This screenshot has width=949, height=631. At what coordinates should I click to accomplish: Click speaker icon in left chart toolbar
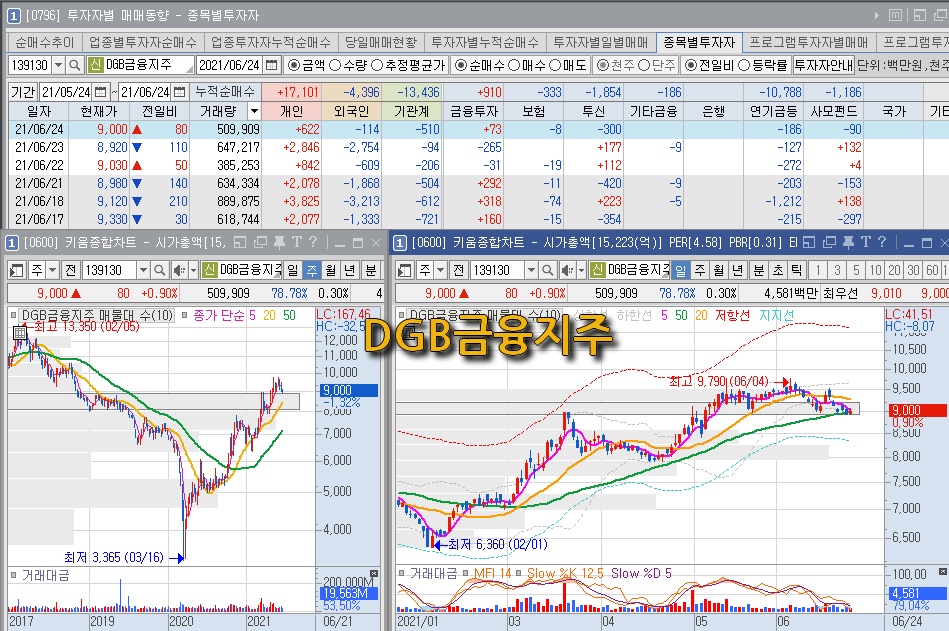click(179, 270)
